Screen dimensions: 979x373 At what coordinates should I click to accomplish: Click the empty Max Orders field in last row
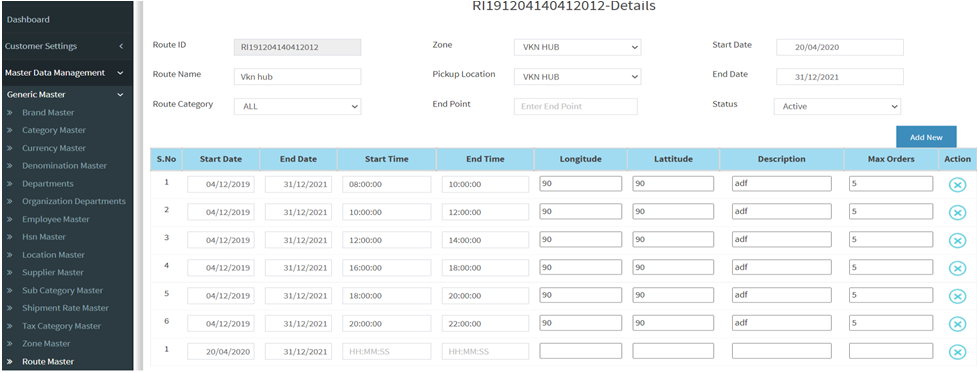[891, 351]
